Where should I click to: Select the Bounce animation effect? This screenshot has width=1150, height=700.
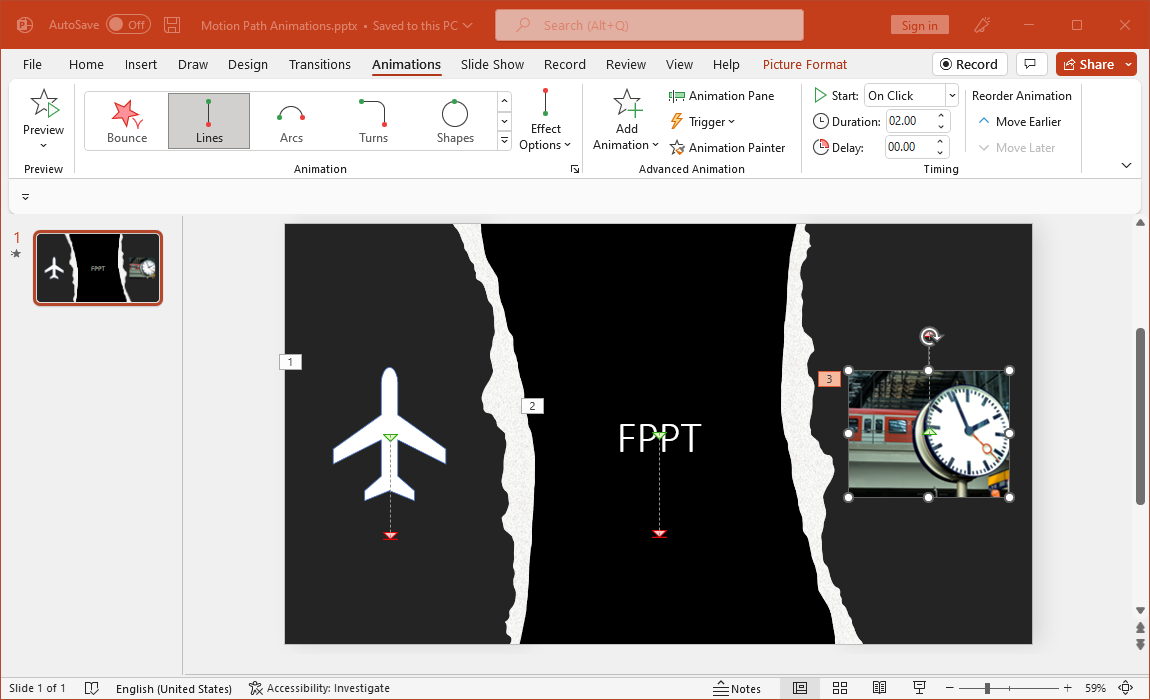[127, 121]
